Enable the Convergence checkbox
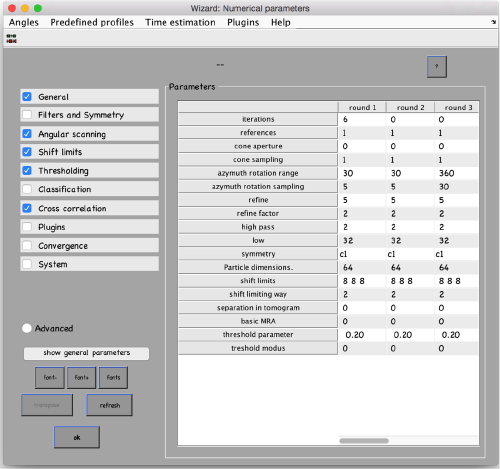Viewport: 500px width, 469px height. 27,246
